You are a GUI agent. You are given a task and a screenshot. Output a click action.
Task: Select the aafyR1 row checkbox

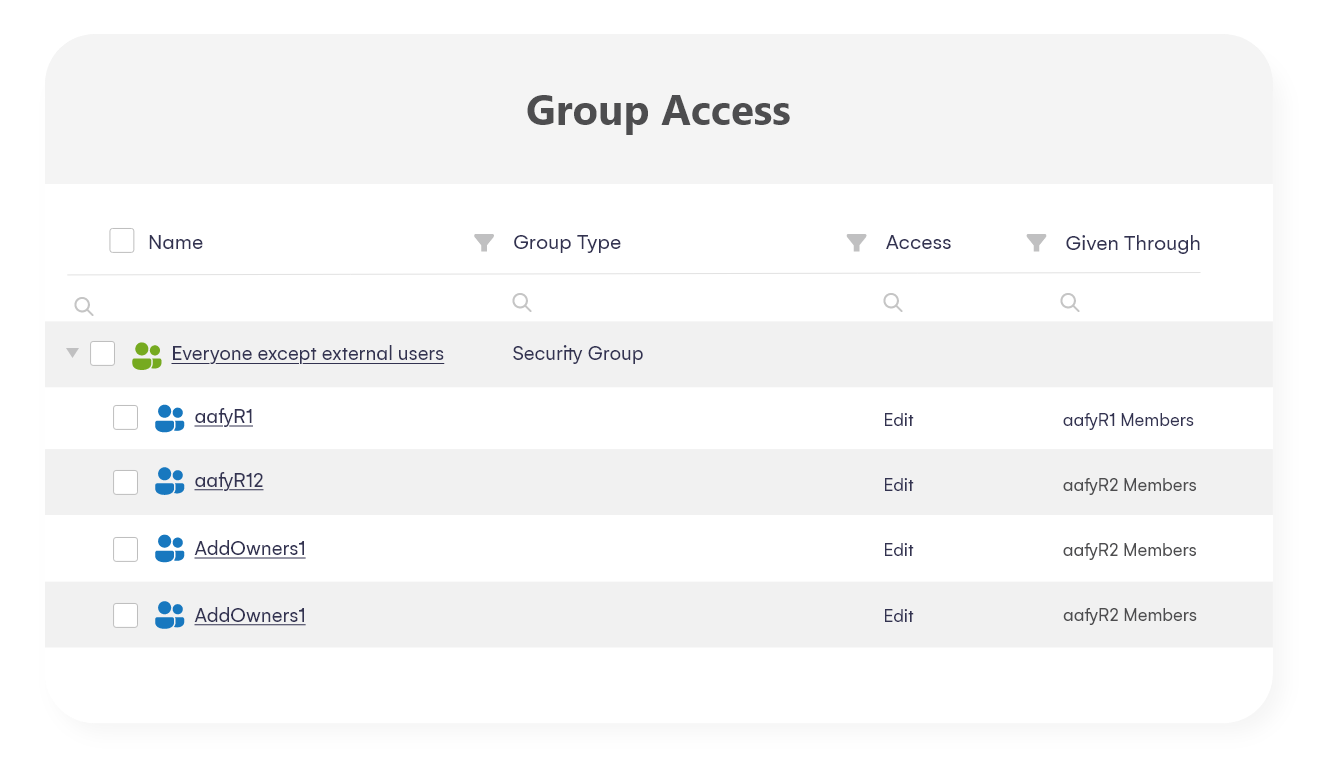pos(125,417)
